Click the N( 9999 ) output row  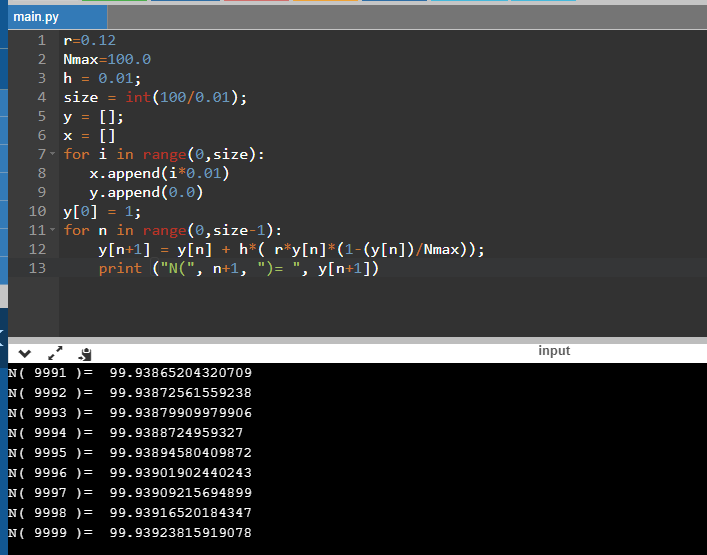point(130,532)
